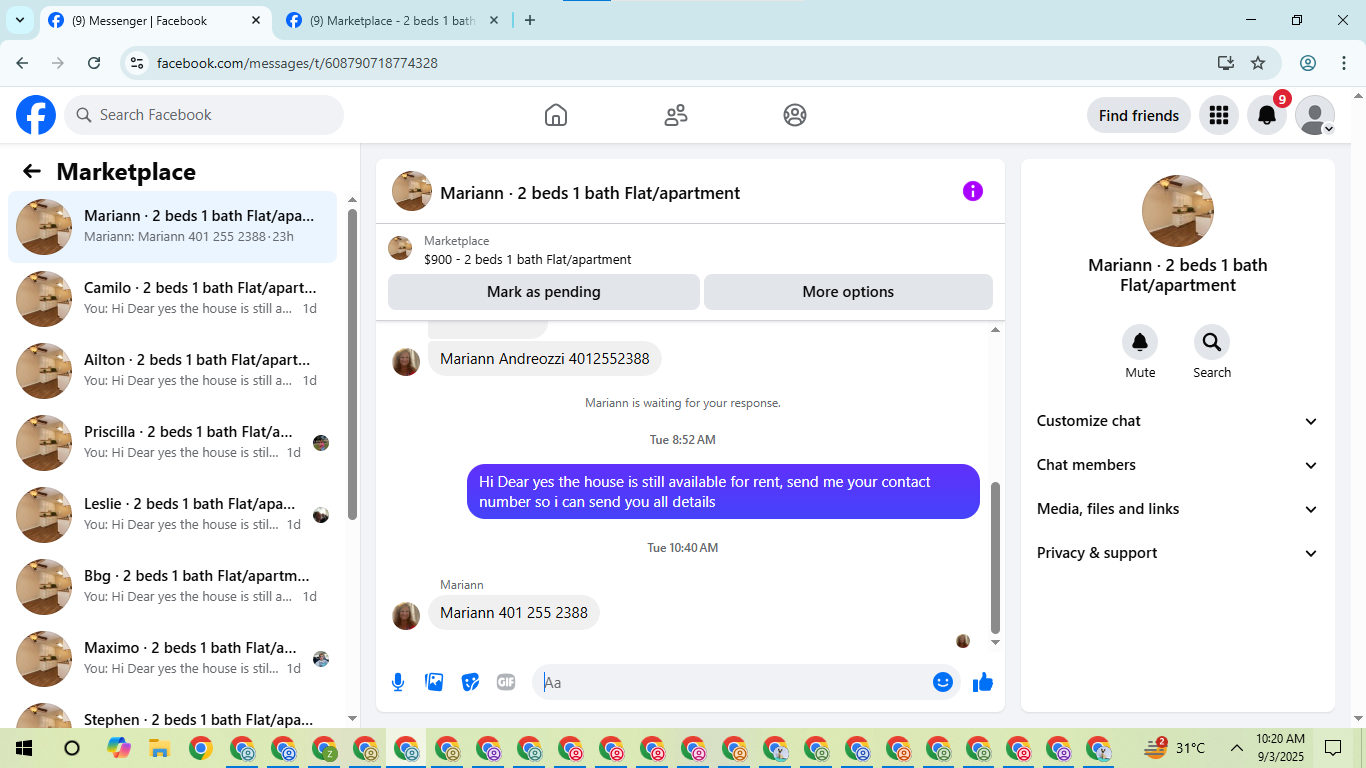Expand Chat members section

pos(1178,465)
